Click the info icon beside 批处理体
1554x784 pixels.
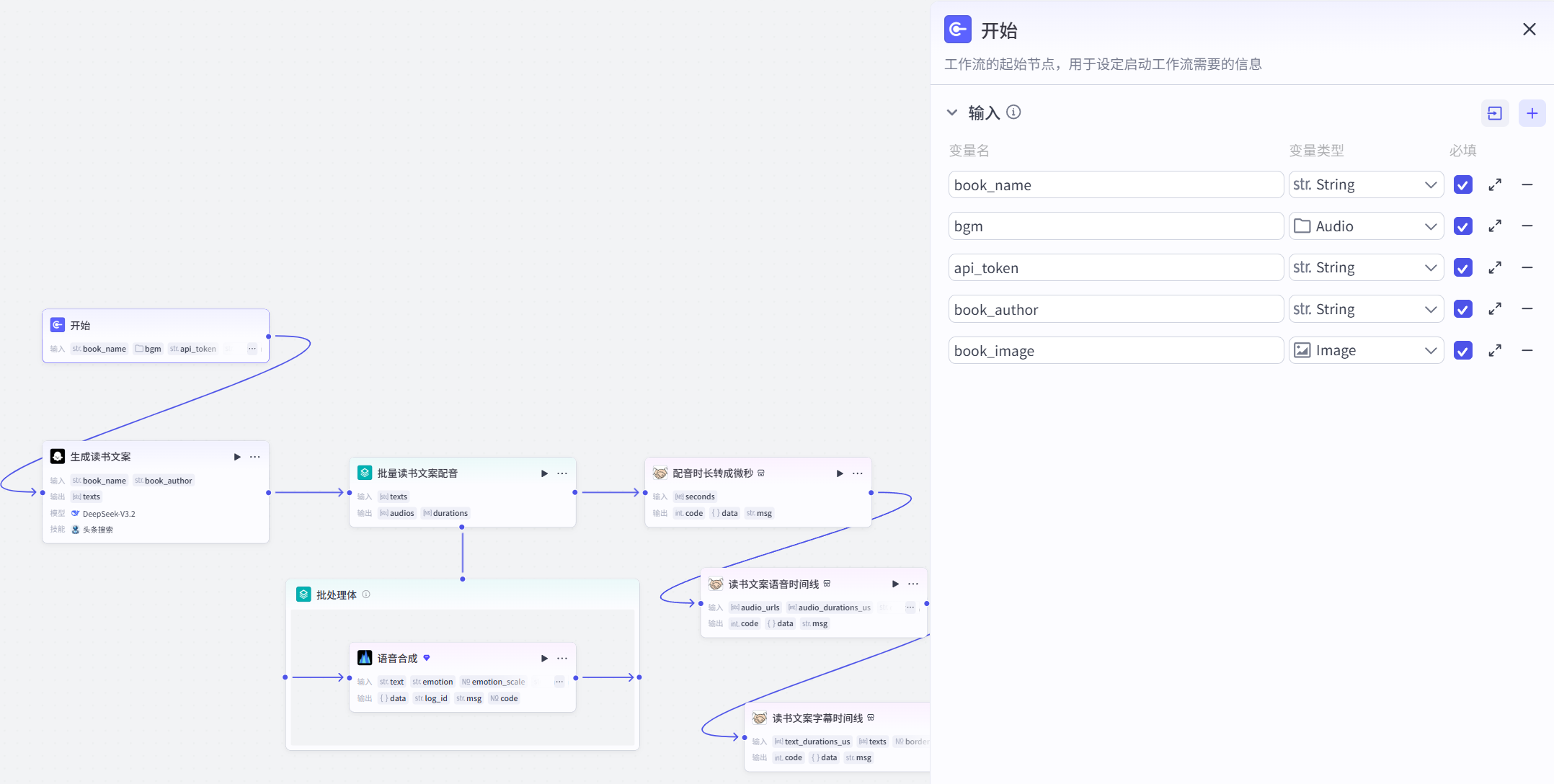pyautogui.click(x=366, y=594)
